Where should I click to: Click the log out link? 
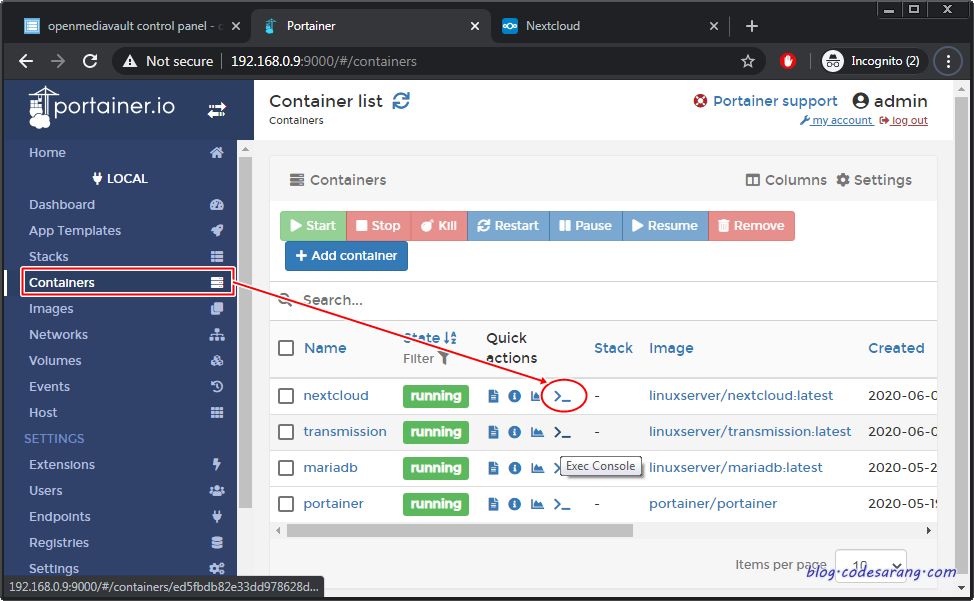point(904,120)
